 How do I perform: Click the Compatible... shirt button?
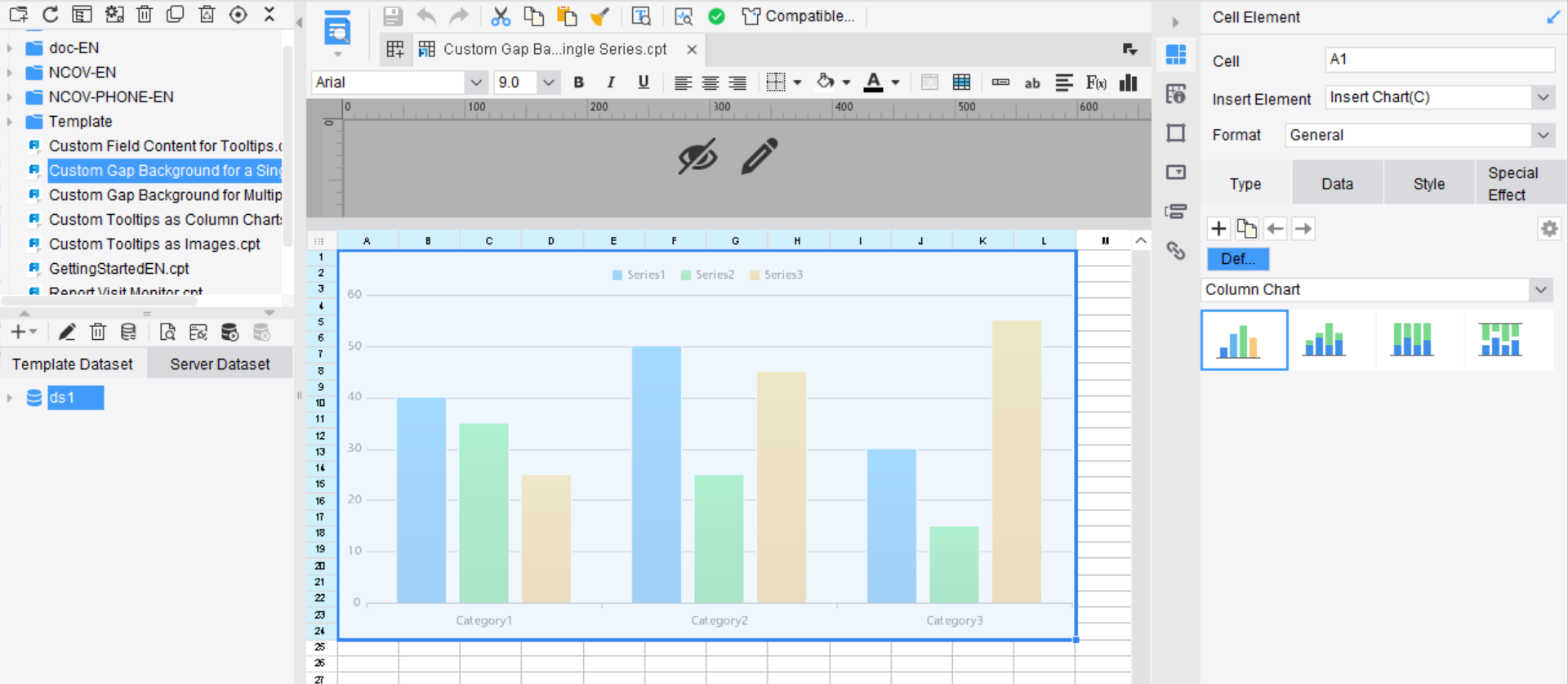point(798,16)
